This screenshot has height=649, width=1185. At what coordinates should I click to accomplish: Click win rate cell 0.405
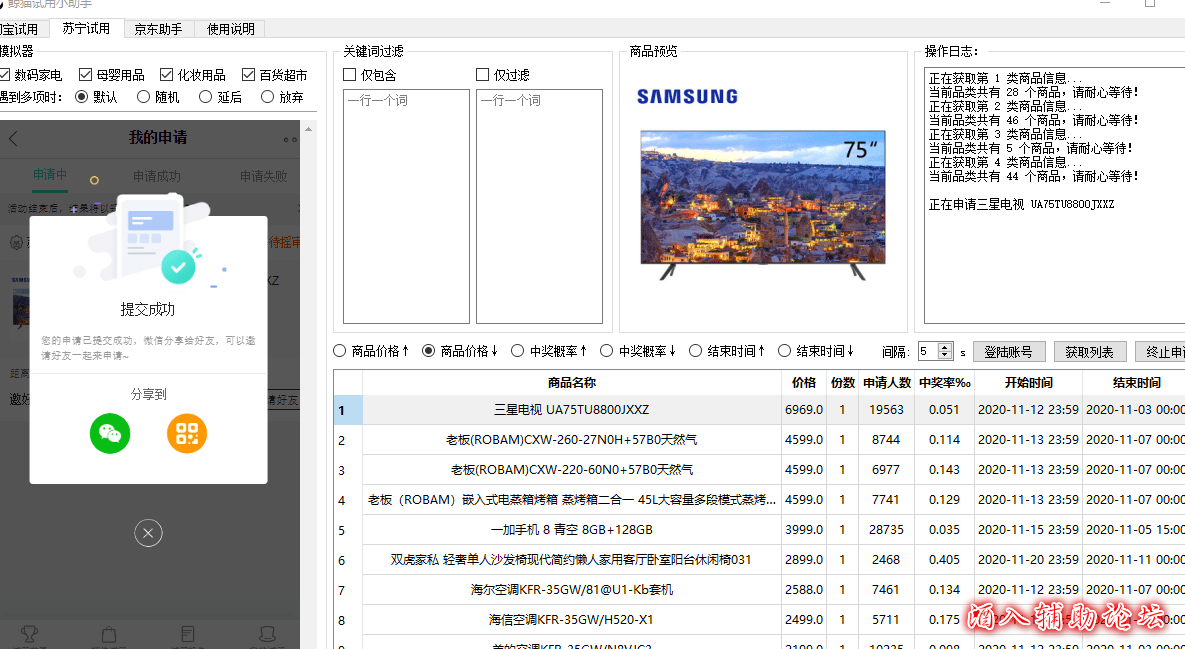click(945, 560)
